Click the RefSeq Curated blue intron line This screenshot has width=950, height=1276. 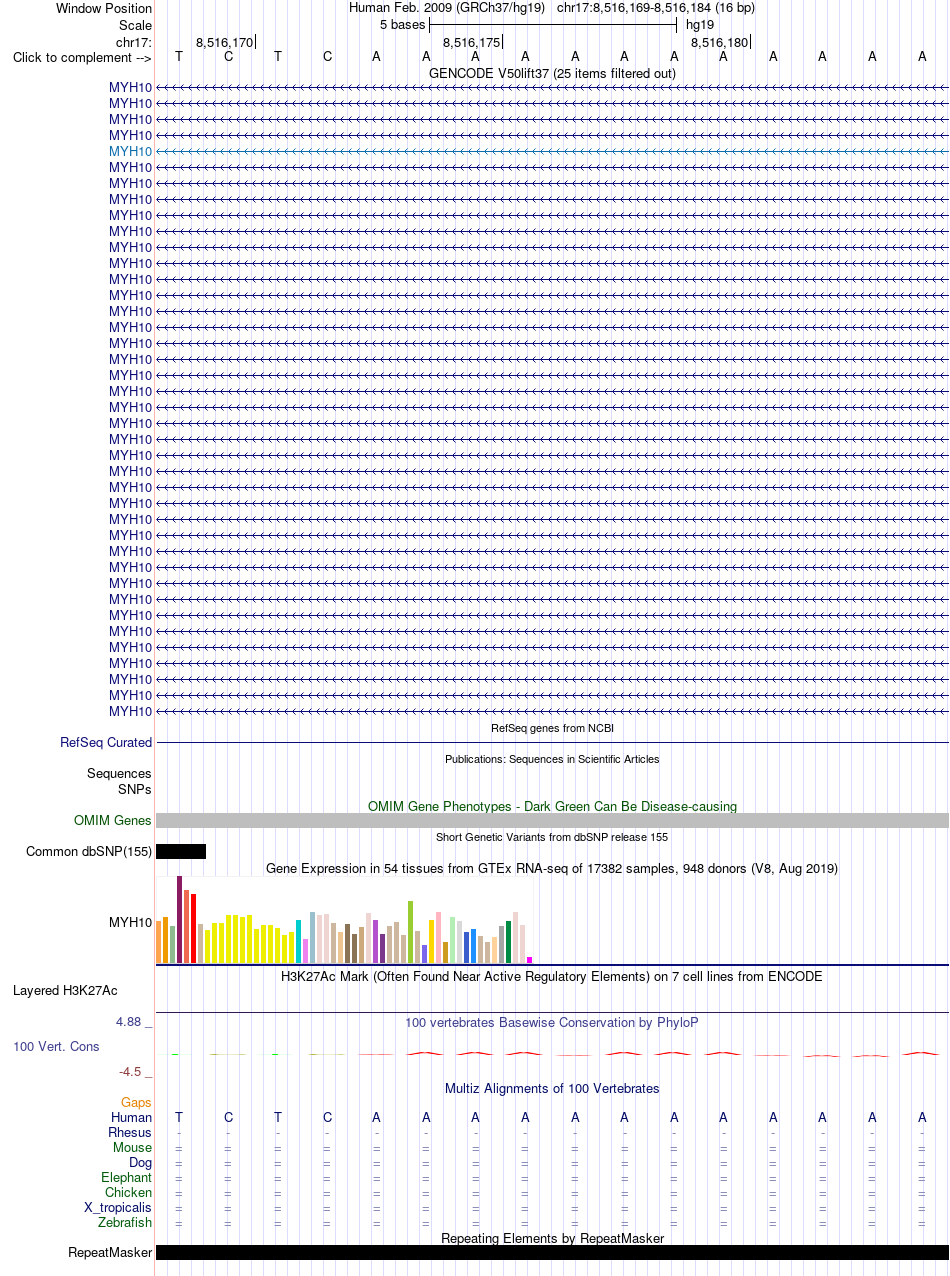click(552, 742)
